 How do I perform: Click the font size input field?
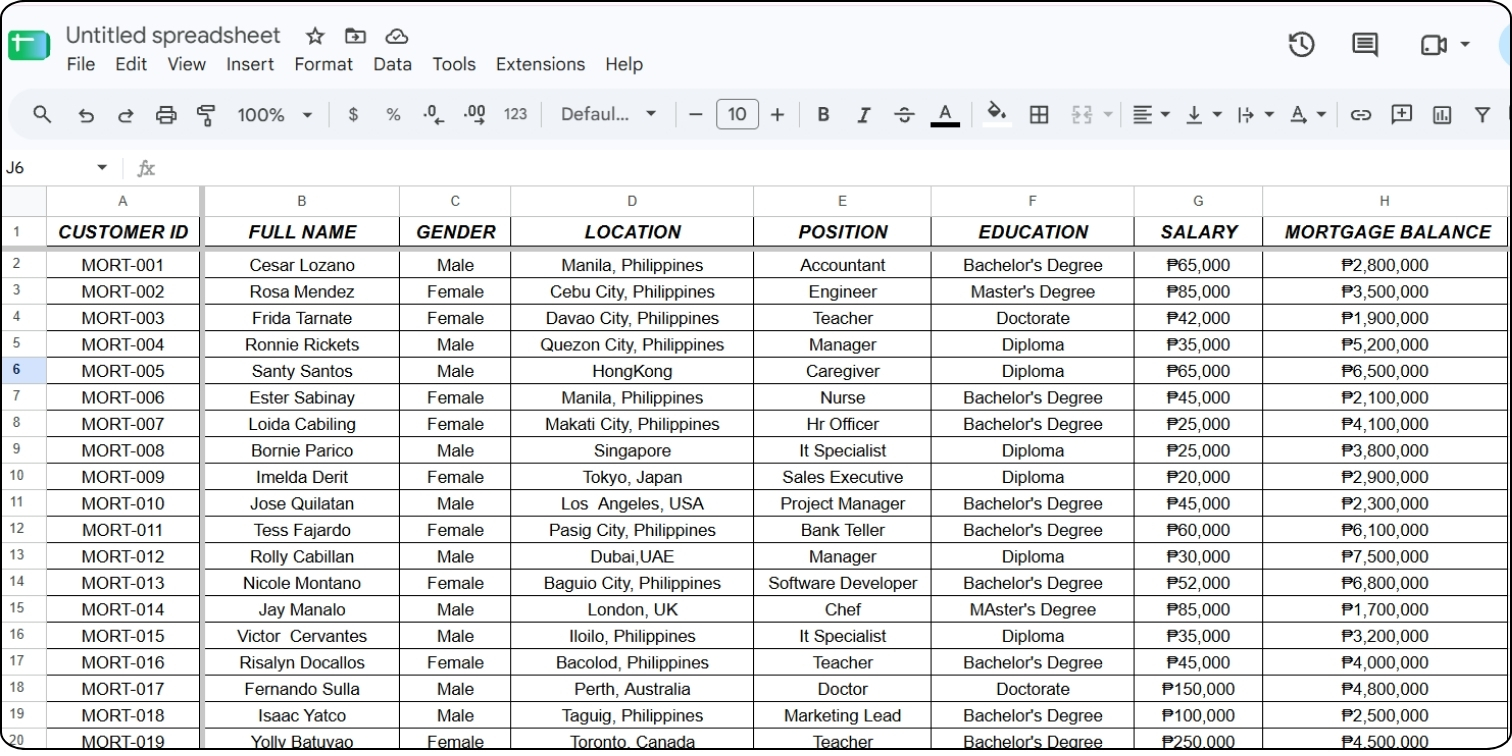(737, 115)
